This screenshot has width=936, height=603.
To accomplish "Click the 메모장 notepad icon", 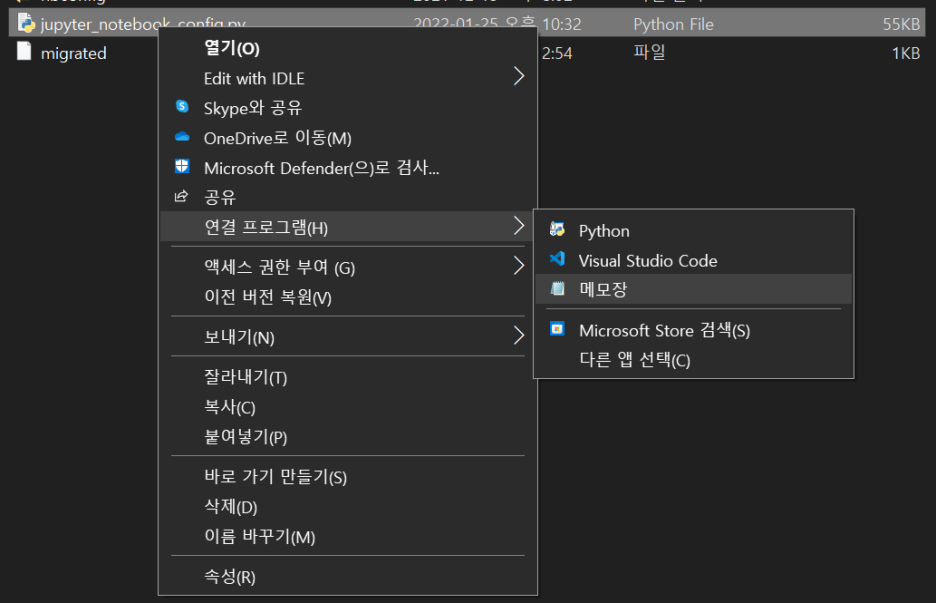I will click(x=558, y=289).
